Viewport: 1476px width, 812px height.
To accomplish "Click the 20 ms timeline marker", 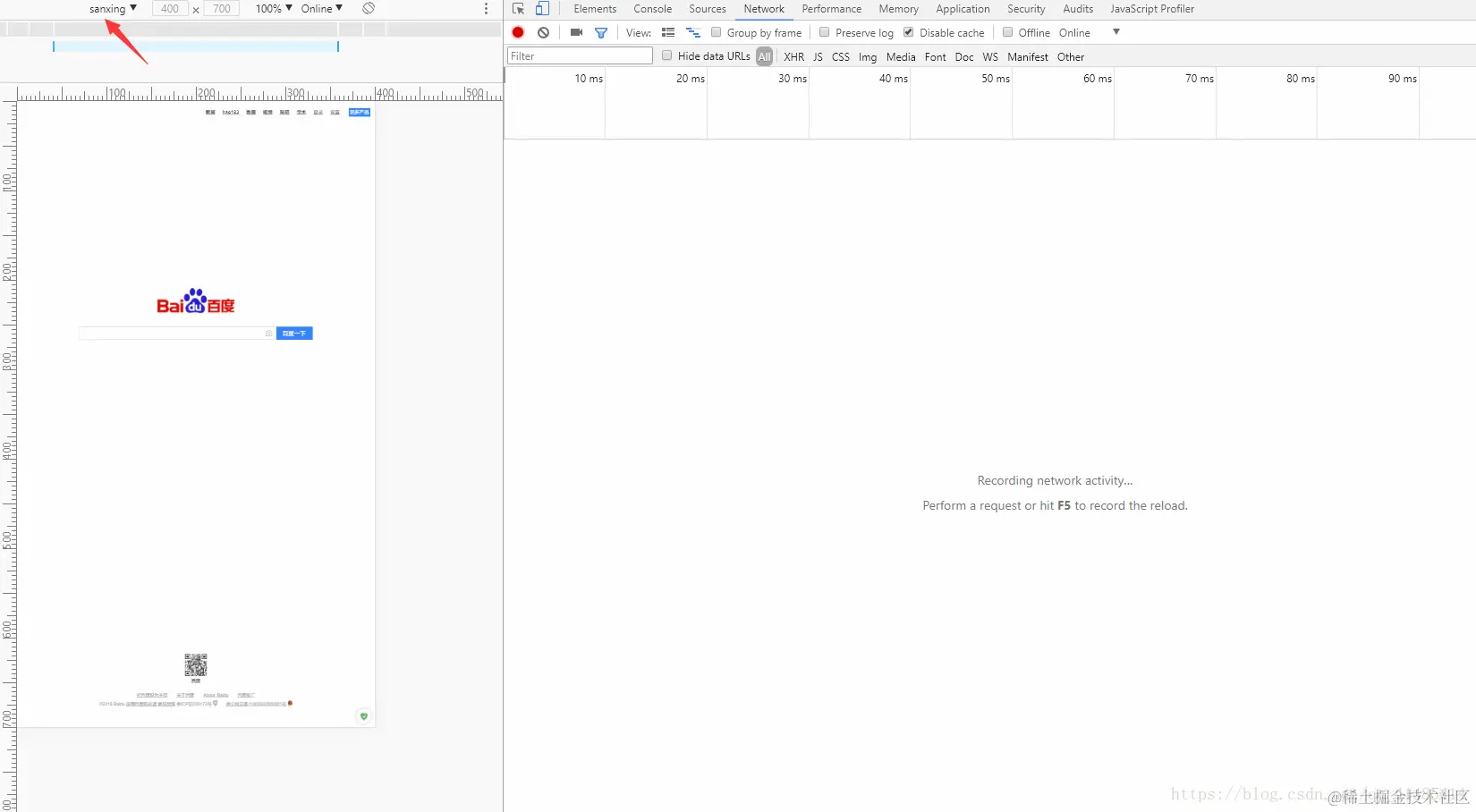I will click(691, 79).
